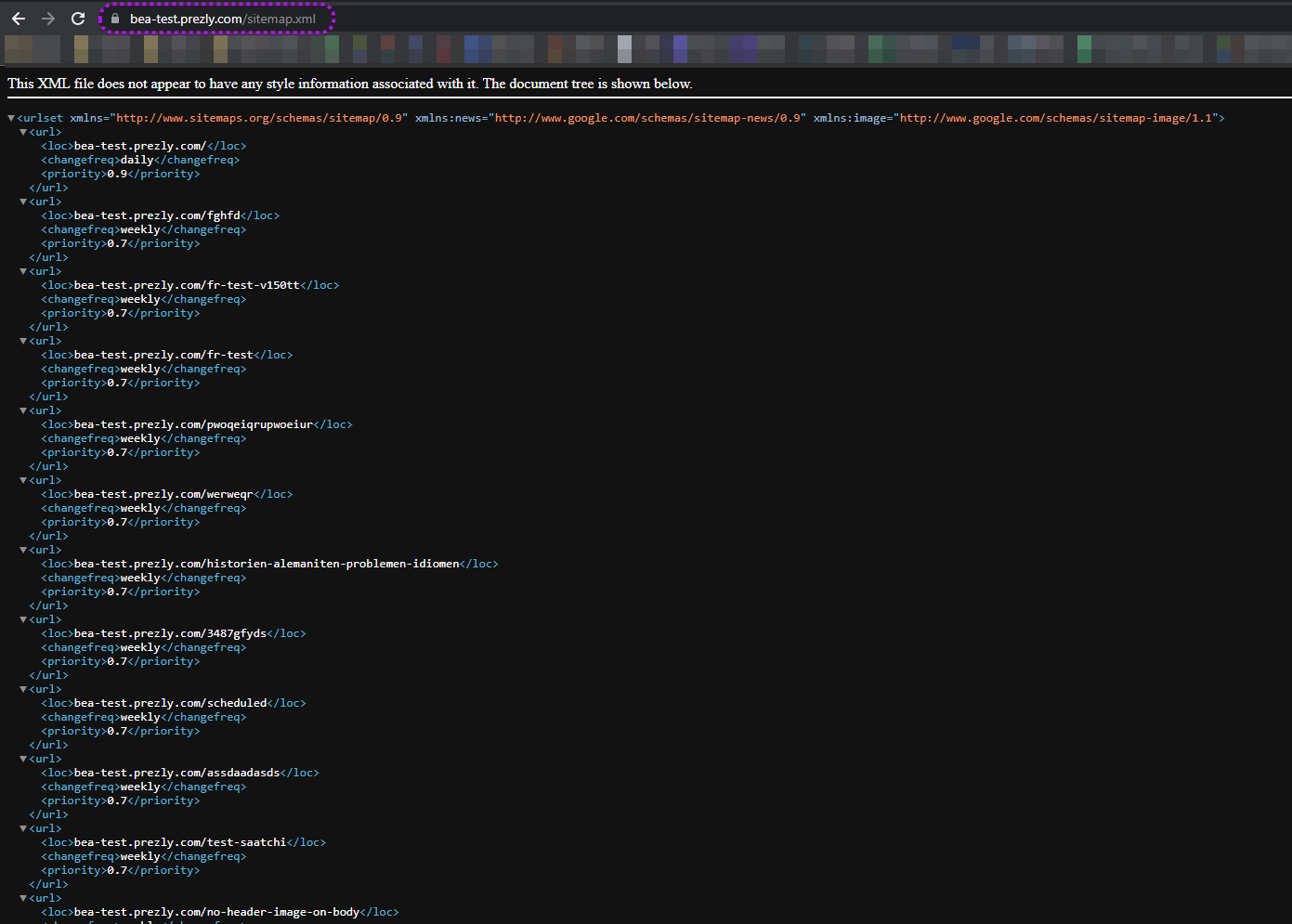
Task: Collapse the url node containing werweqr
Action: click(23, 481)
